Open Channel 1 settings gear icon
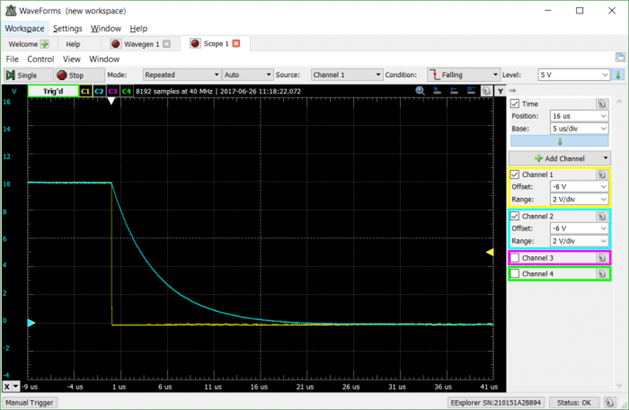This screenshot has height=410, width=629. (602, 175)
